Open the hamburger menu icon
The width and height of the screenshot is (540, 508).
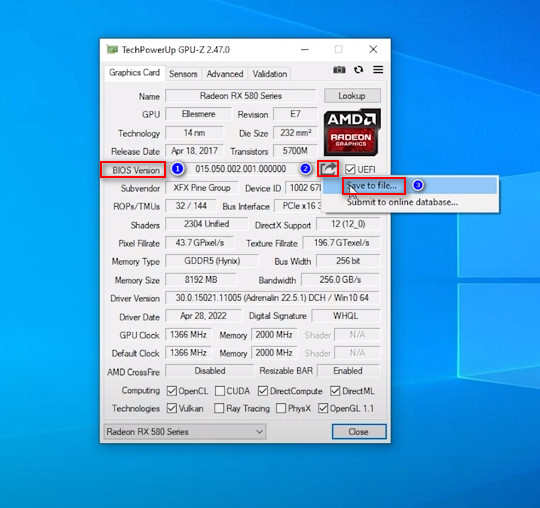(378, 70)
